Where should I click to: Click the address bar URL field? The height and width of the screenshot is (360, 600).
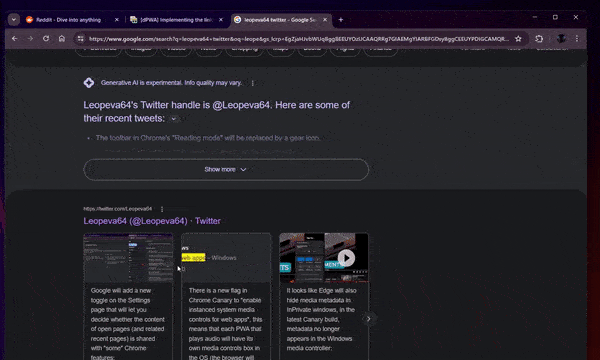[x=298, y=39]
